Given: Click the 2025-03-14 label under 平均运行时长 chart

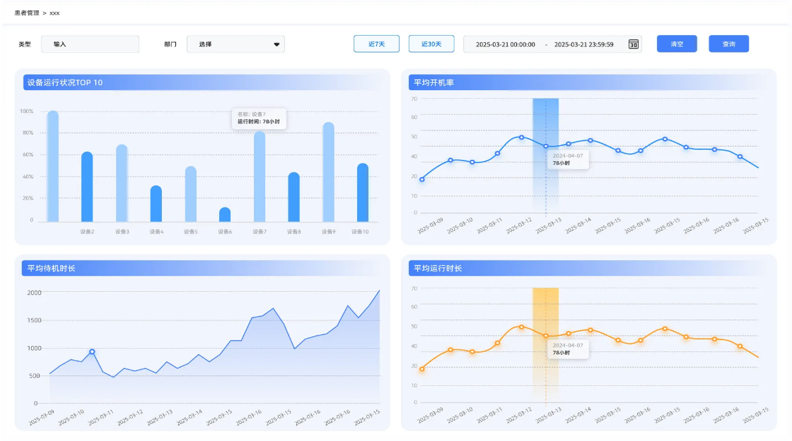Looking at the screenshot, I should click(578, 415).
